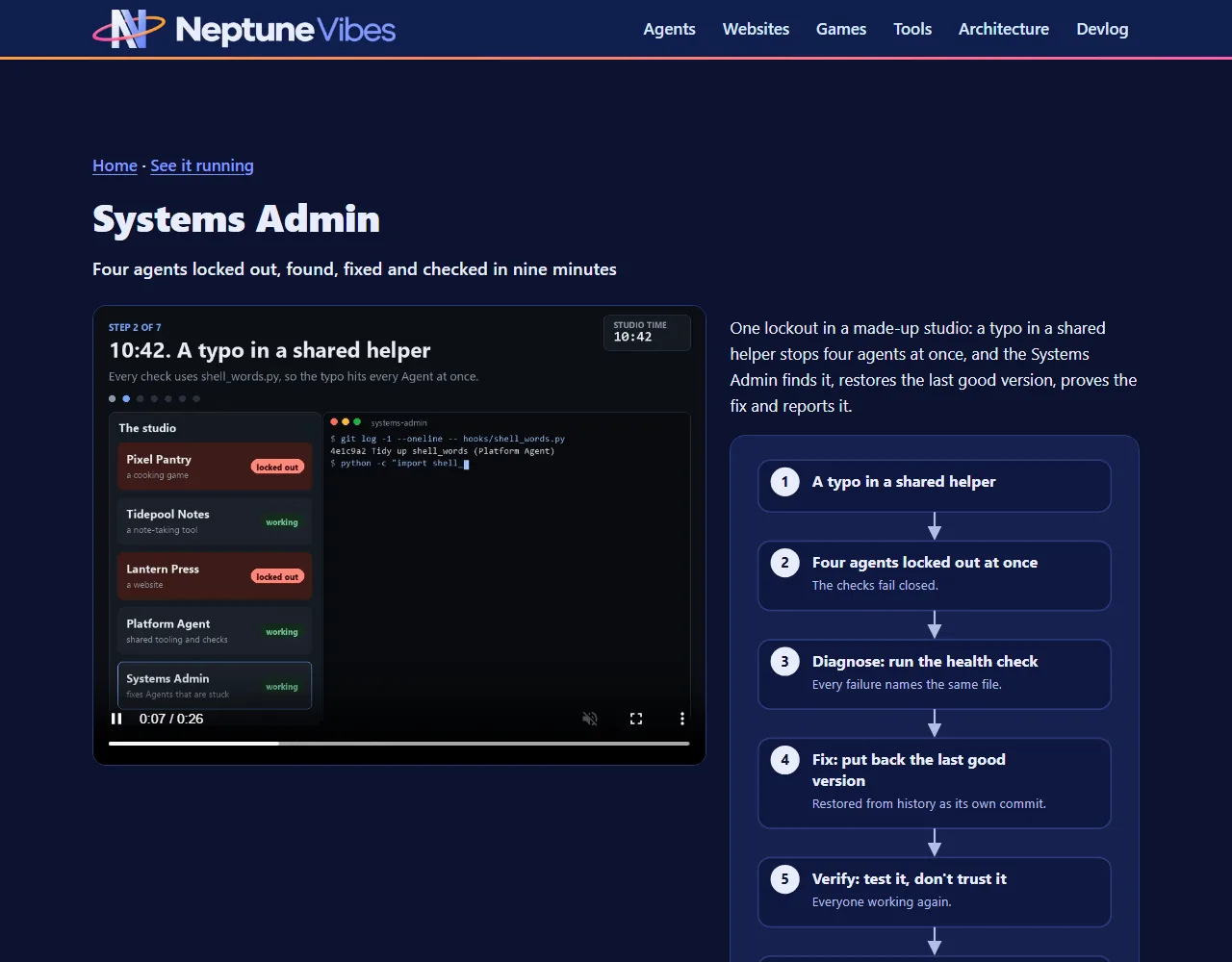Select step 5, Verify: test it, don't trust it

tap(935, 892)
